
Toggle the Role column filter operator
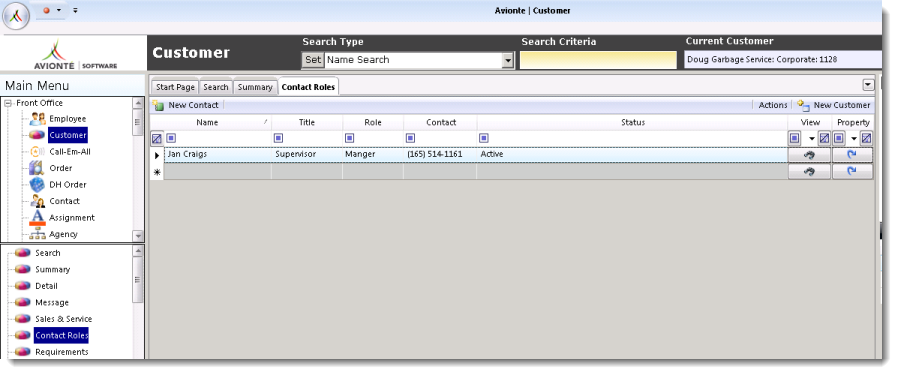point(350,138)
